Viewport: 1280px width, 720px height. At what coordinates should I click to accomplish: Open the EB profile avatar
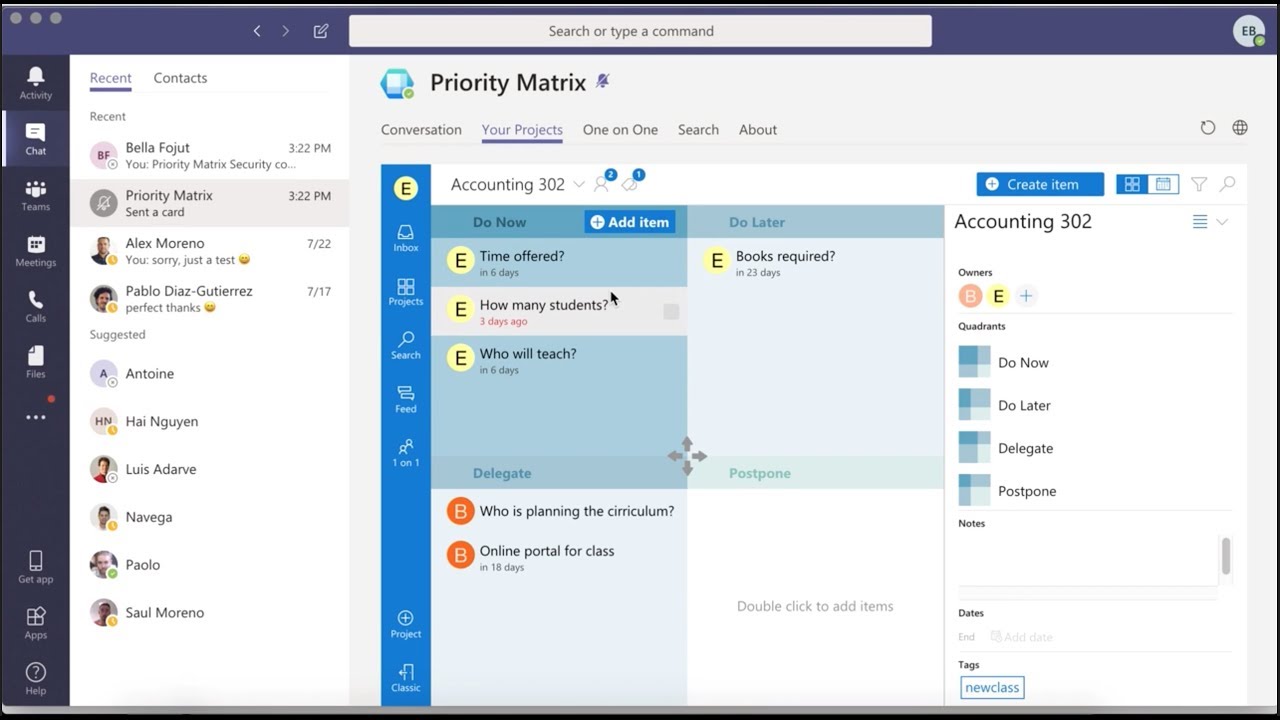click(x=1249, y=31)
